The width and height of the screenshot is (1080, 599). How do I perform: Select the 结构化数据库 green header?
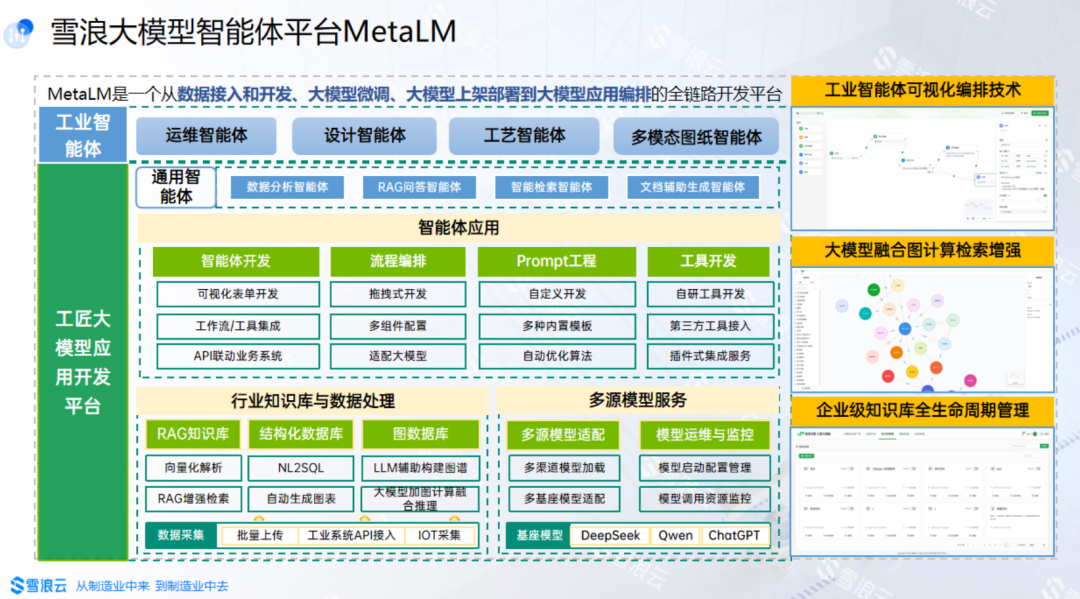click(301, 434)
